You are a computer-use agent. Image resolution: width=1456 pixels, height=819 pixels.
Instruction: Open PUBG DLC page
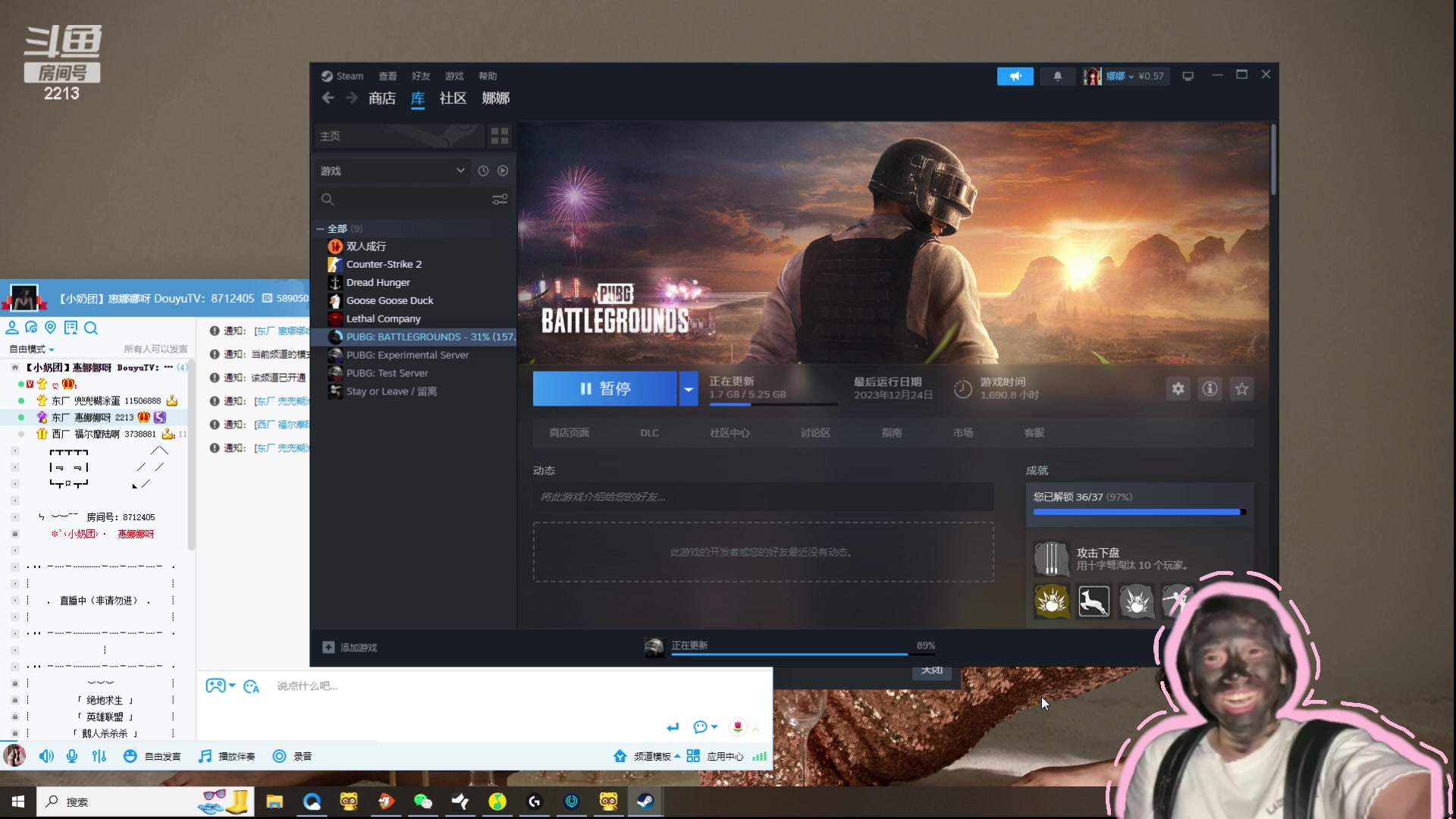click(x=649, y=432)
